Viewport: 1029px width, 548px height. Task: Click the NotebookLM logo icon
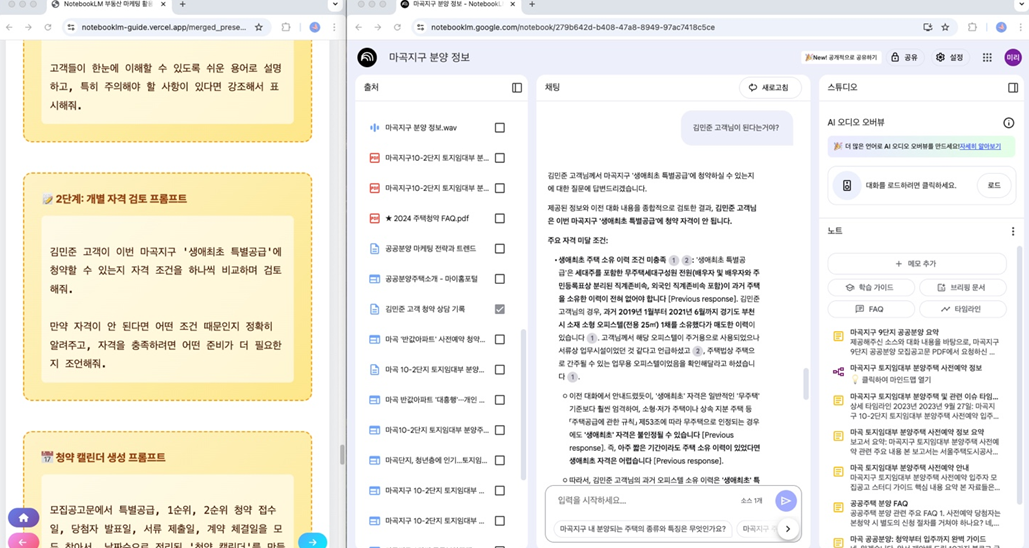tap(368, 57)
